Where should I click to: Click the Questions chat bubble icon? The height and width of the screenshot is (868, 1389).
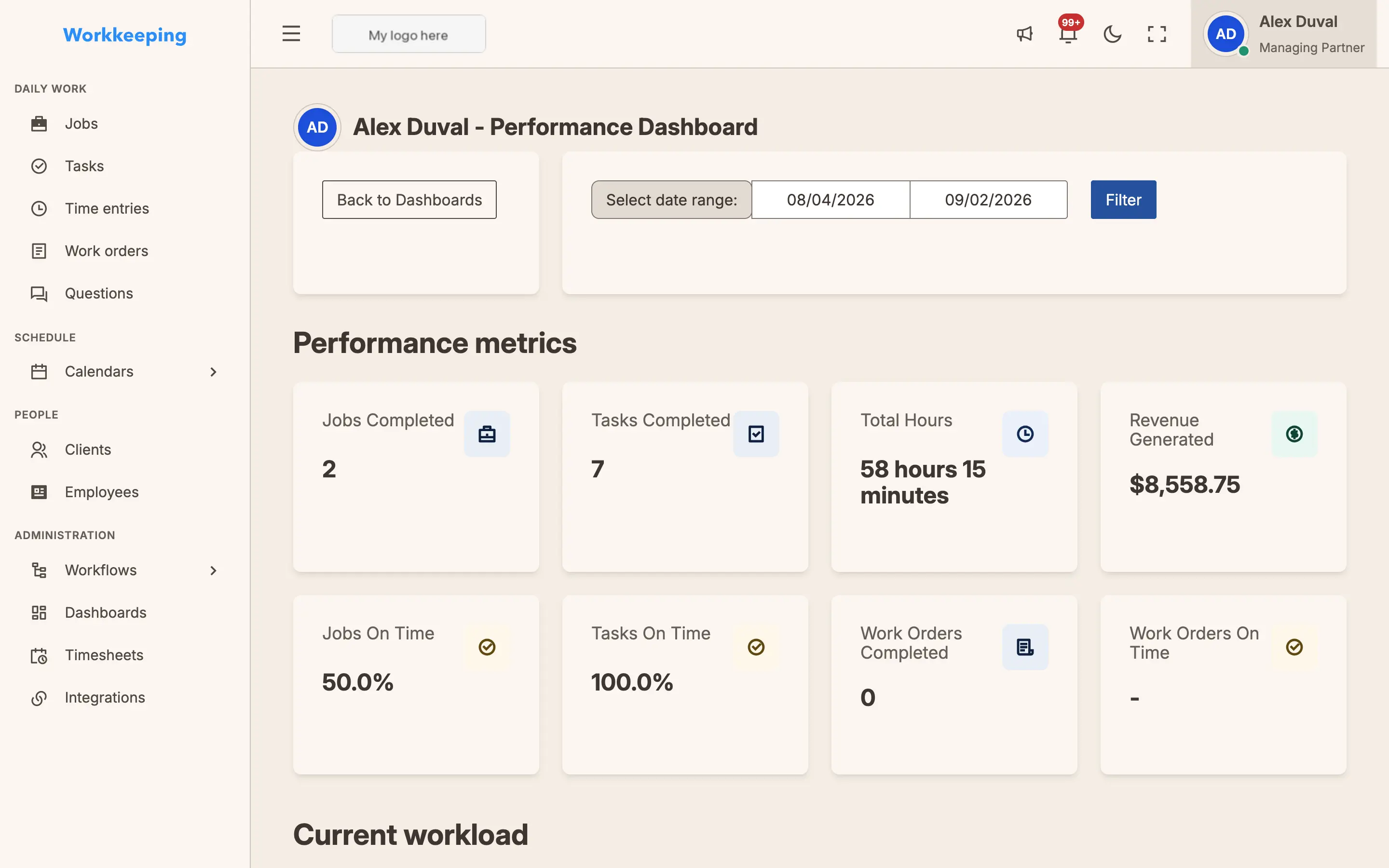pos(39,293)
